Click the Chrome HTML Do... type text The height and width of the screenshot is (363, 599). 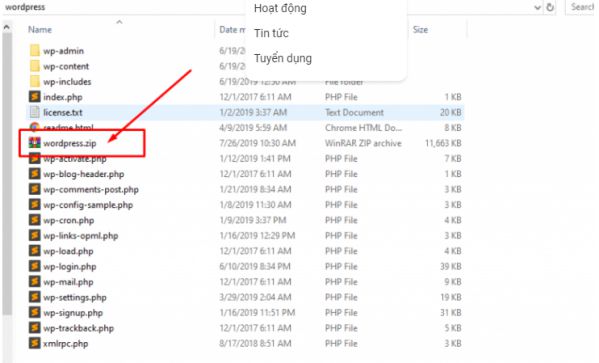coord(363,128)
